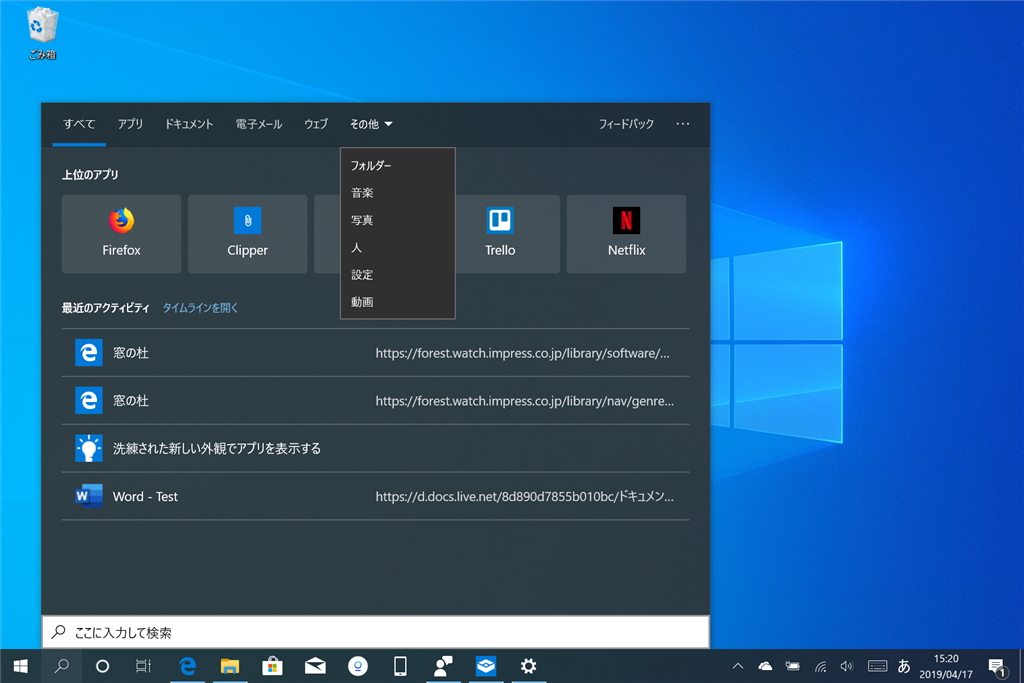Launch the Clipper app tile
This screenshot has width=1024, height=683.
pyautogui.click(x=248, y=234)
